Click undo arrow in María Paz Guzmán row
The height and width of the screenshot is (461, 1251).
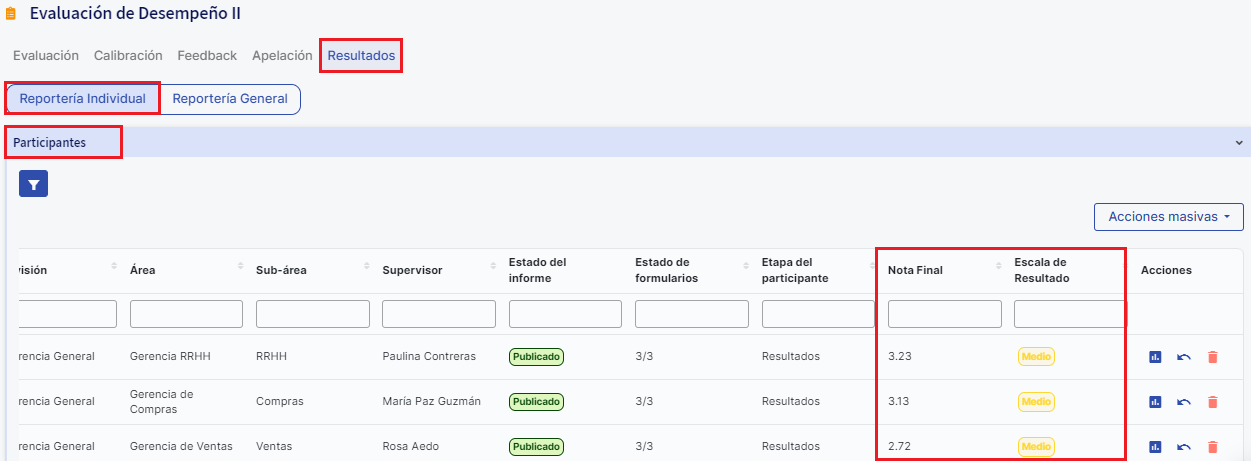click(1184, 402)
